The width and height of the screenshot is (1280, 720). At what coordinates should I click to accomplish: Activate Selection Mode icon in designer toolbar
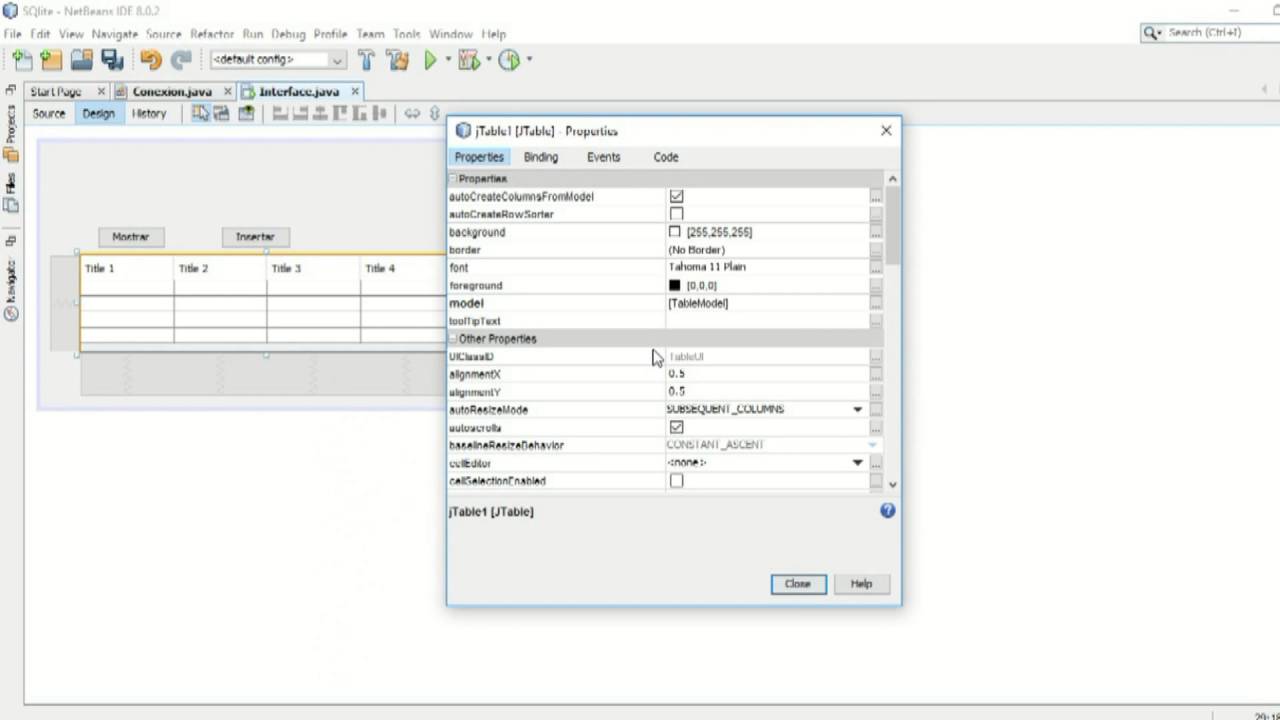click(x=201, y=113)
